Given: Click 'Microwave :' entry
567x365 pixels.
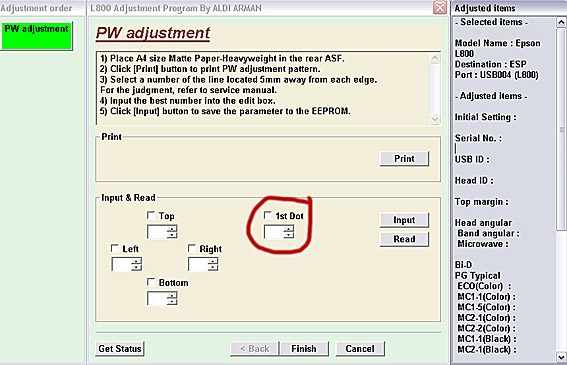Looking at the screenshot, I should (x=483, y=244).
